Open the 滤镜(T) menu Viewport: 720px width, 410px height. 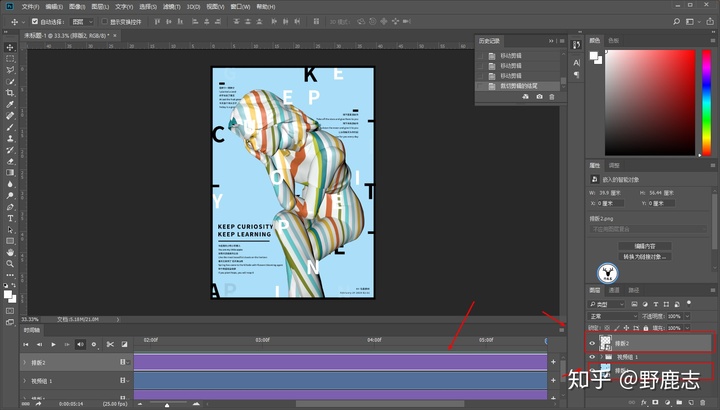click(172, 6)
